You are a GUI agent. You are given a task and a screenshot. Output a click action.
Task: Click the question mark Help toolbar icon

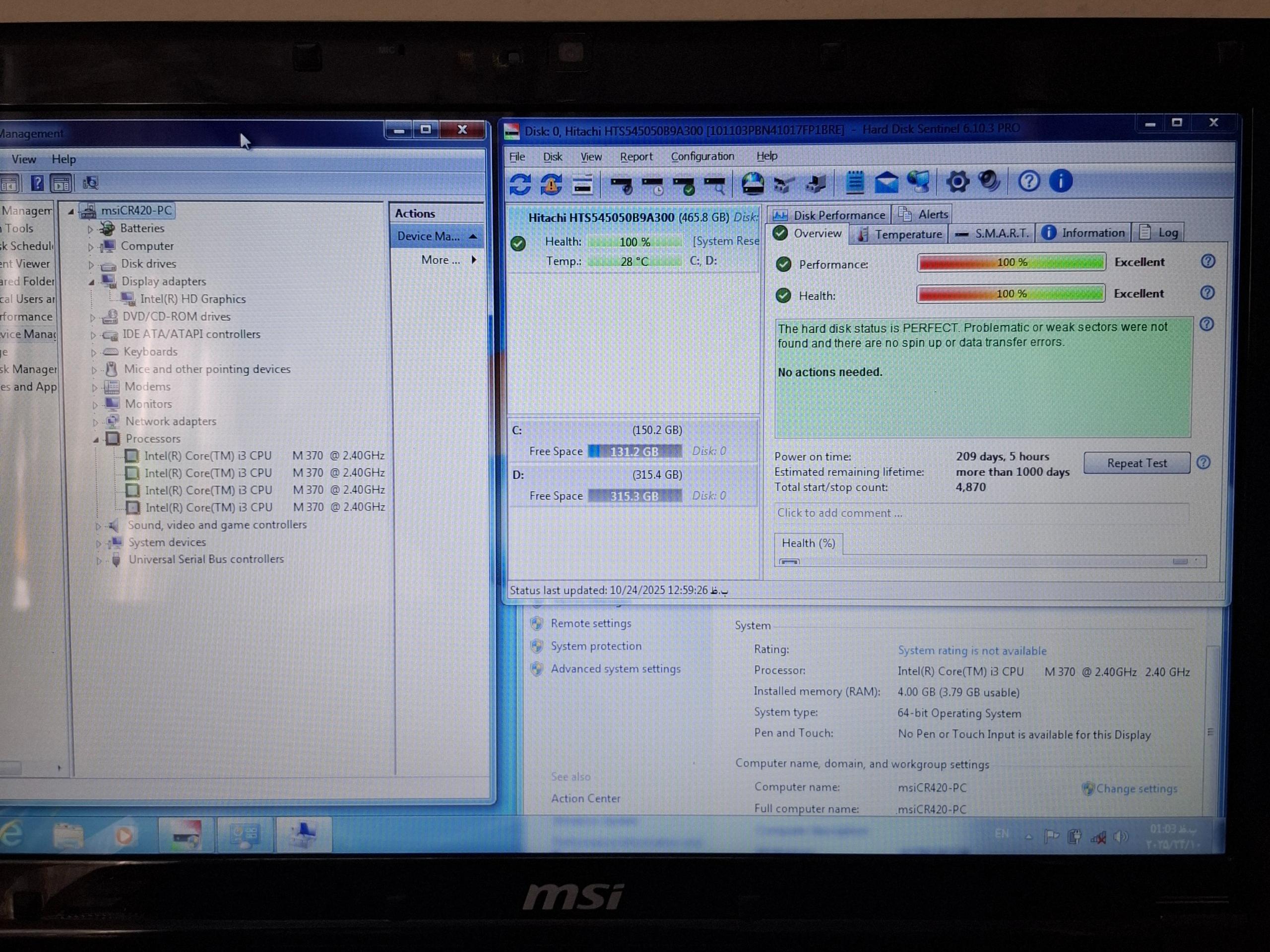point(1029,181)
